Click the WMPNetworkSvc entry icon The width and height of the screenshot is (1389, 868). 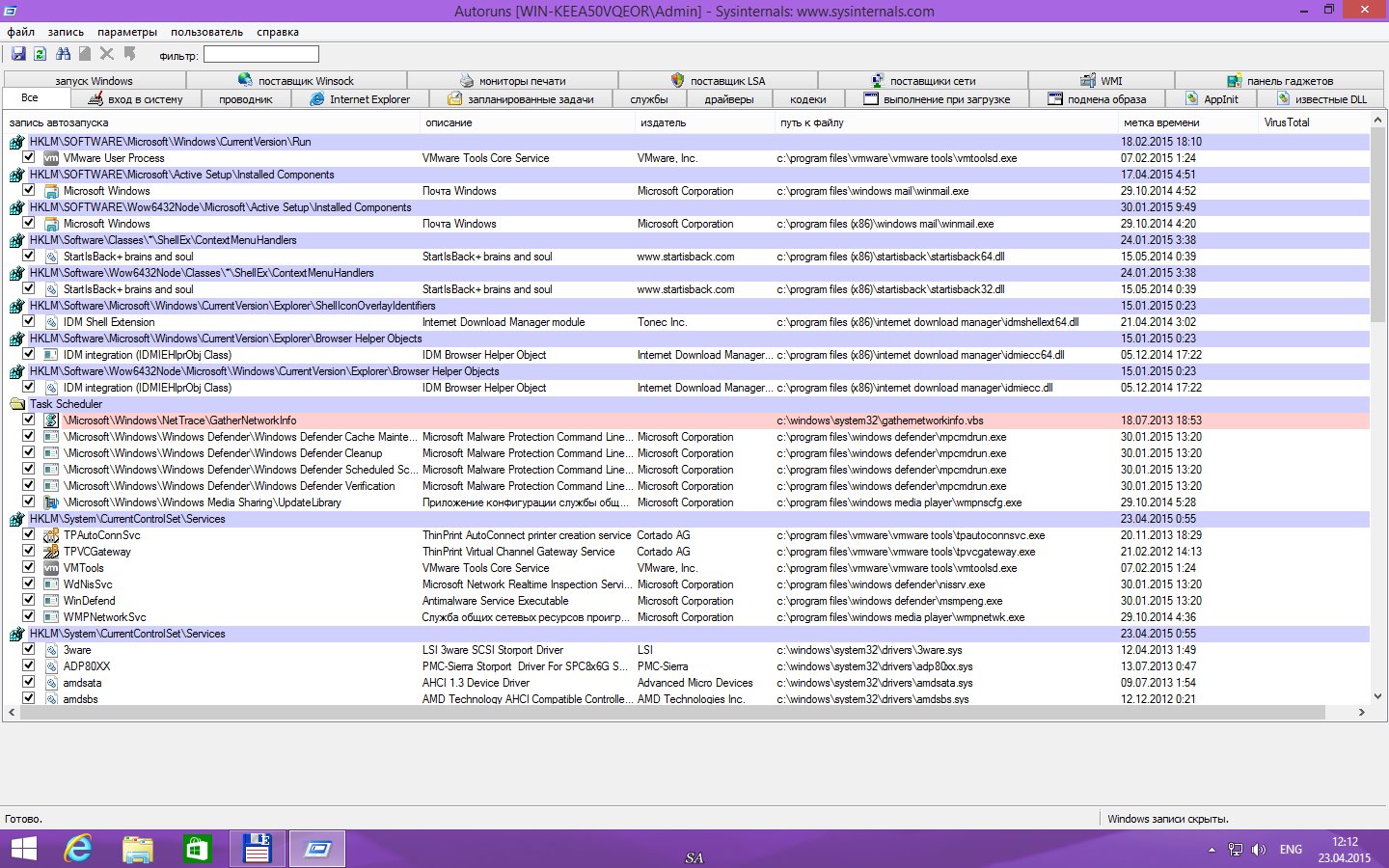51,617
